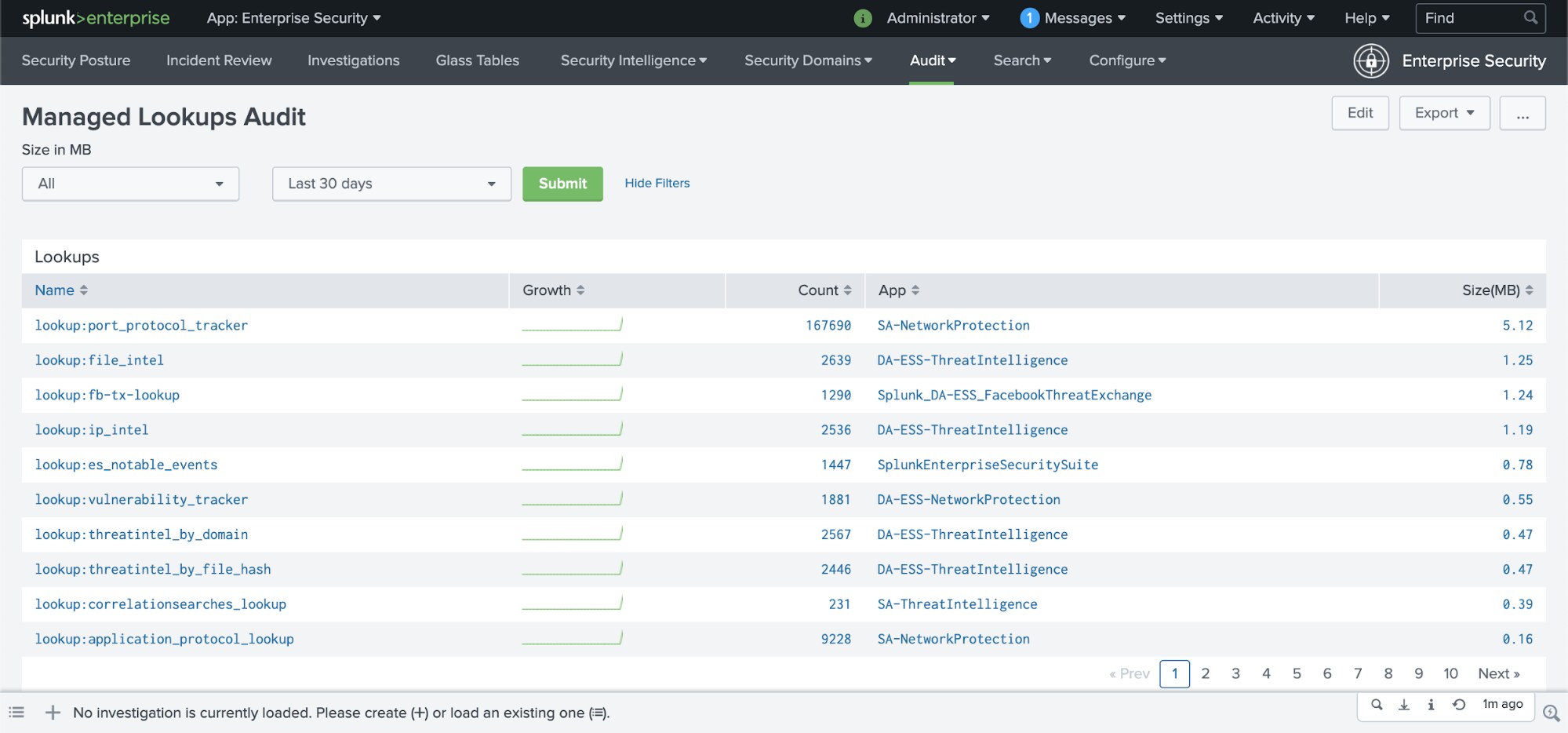The width and height of the screenshot is (1568, 733).
Task: Open the Administrator menu
Action: [938, 18]
